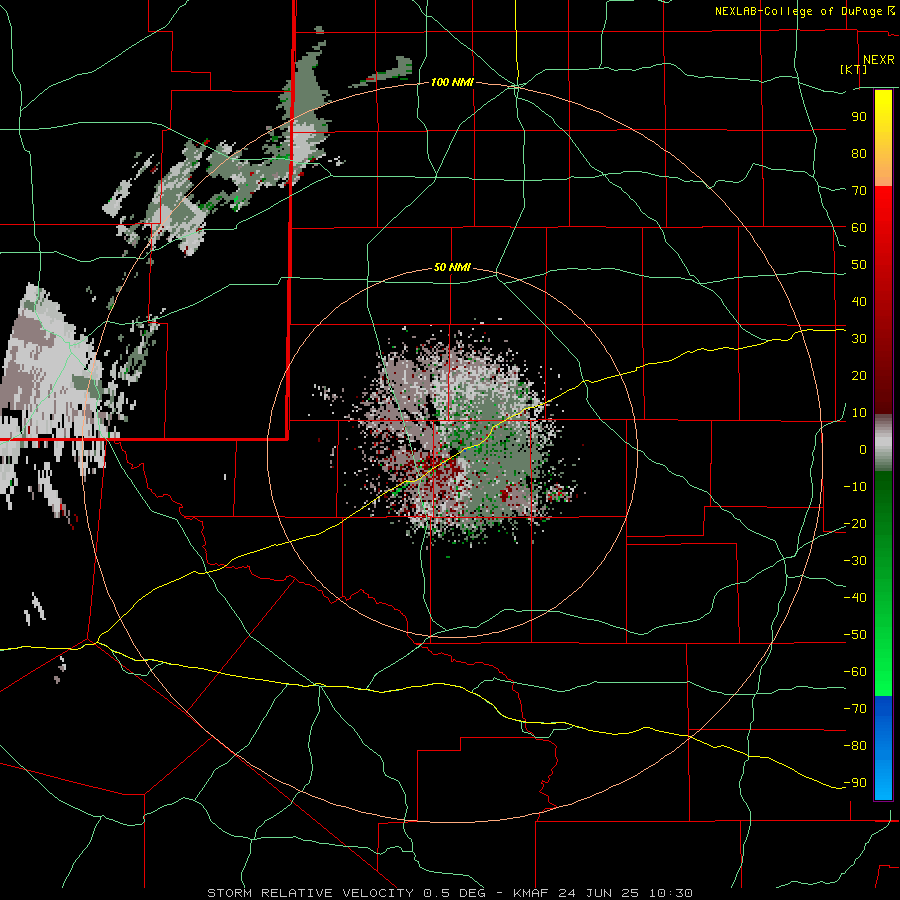Click the 80 value on the velocity scale
Image resolution: width=900 pixels, height=900 pixels.
click(x=859, y=153)
